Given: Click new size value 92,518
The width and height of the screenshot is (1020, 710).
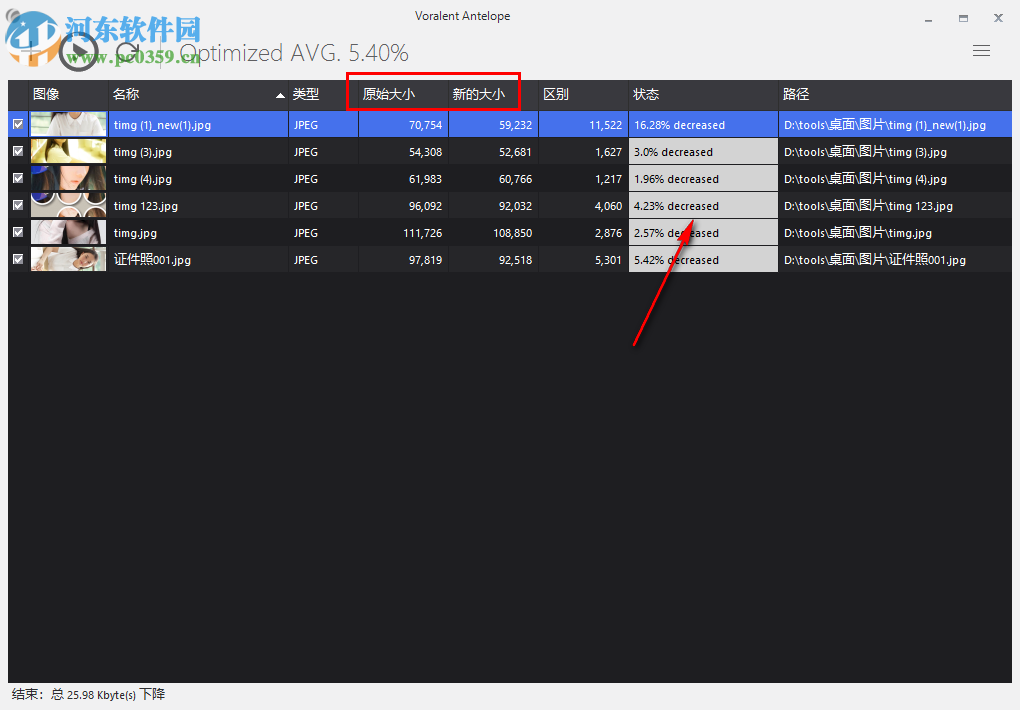Looking at the screenshot, I should pos(515,260).
